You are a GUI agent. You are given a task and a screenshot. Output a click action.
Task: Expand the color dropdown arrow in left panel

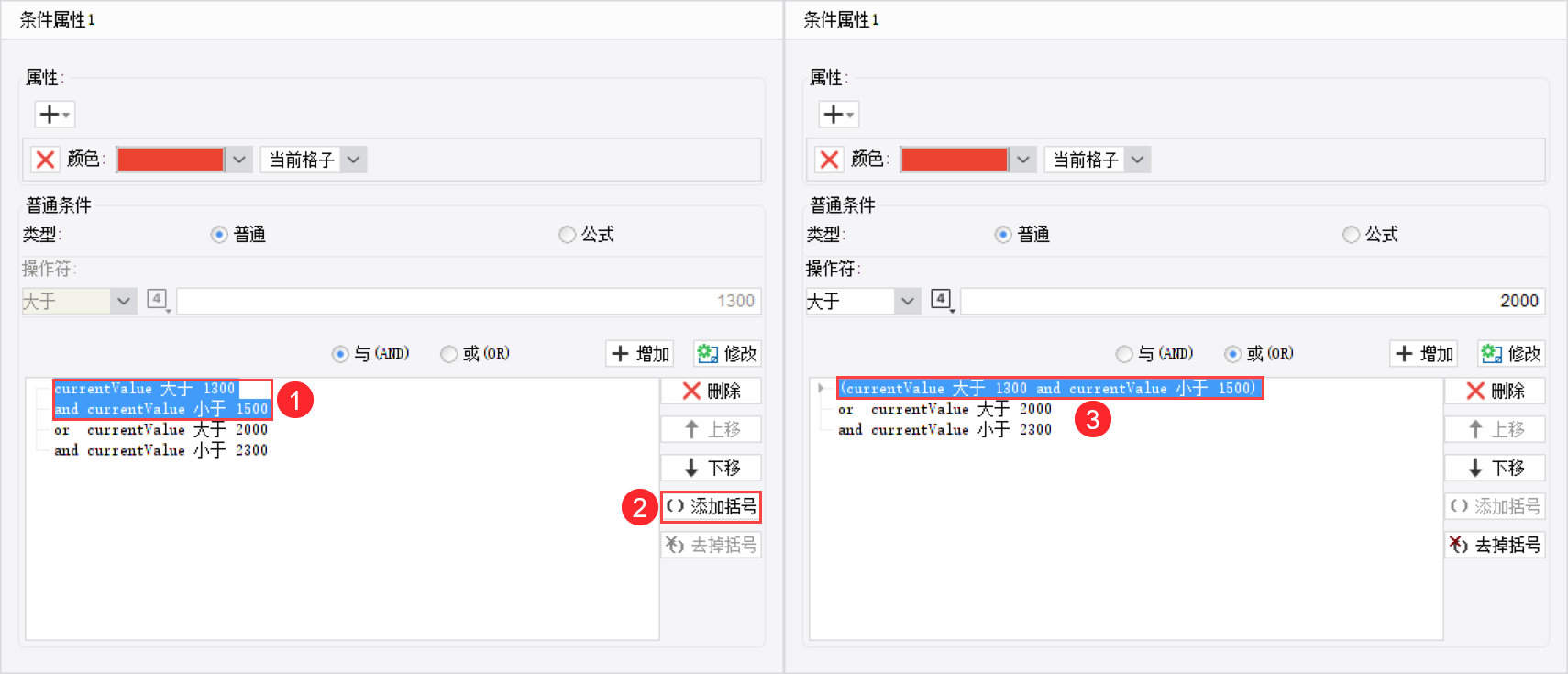click(x=239, y=160)
